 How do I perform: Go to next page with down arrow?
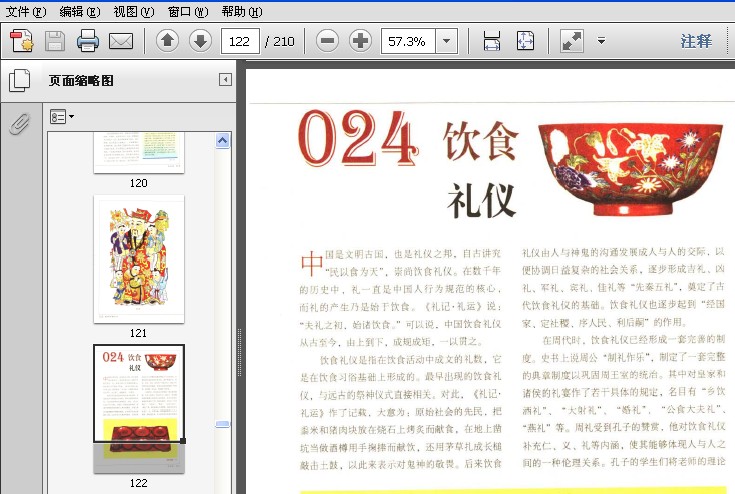click(200, 41)
